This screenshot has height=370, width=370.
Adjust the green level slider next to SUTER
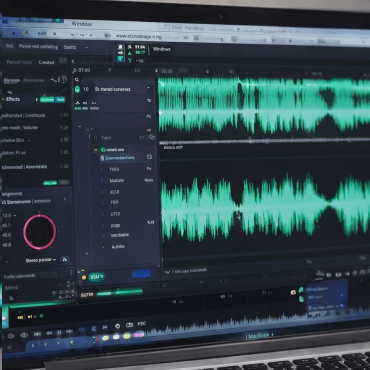[119, 293]
